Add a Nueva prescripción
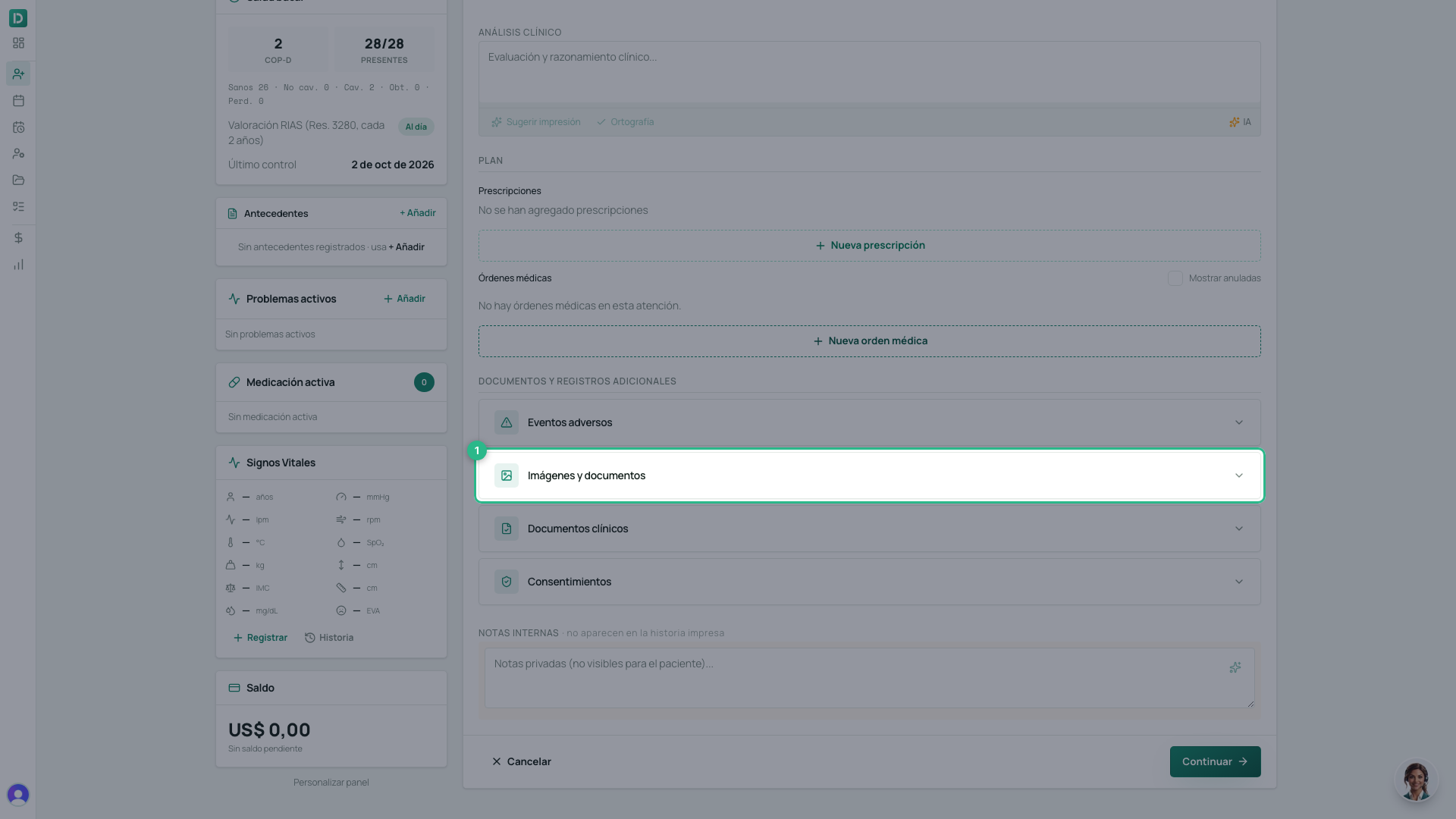Image resolution: width=1456 pixels, height=819 pixels. tap(870, 246)
